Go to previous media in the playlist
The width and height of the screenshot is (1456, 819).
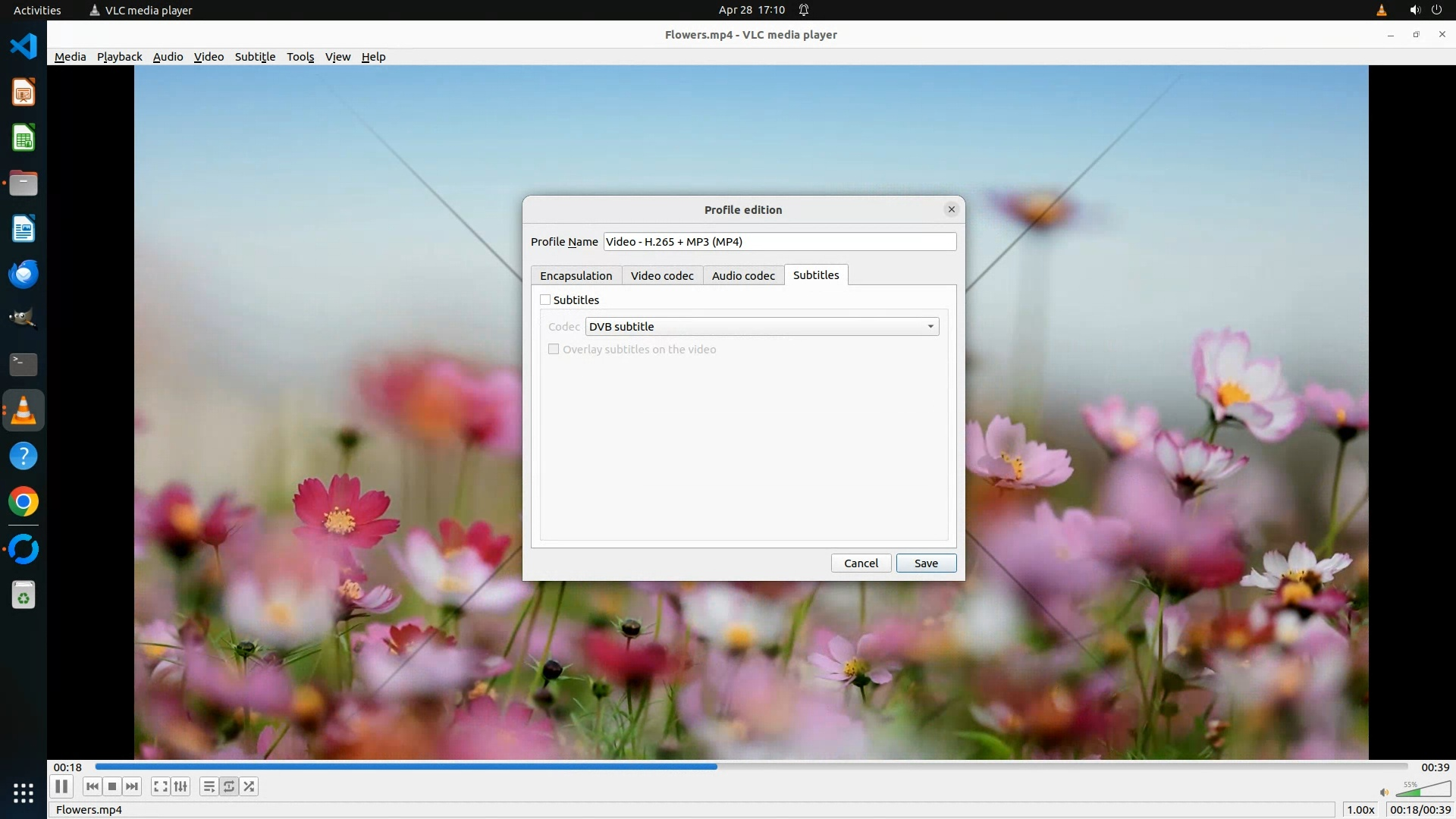point(93,786)
